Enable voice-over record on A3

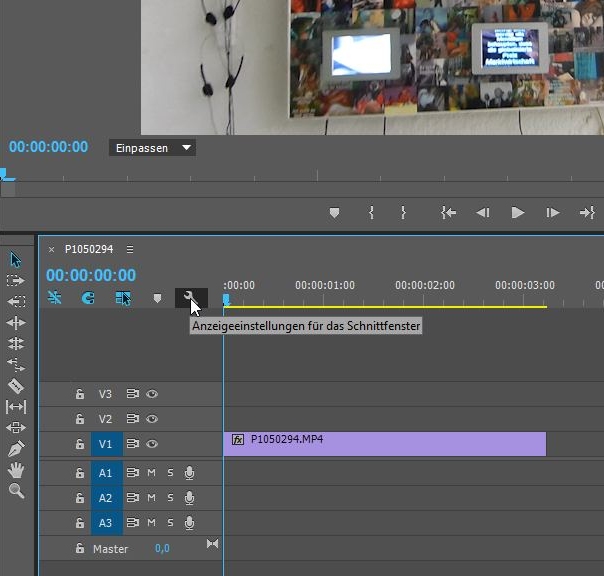coord(189,523)
